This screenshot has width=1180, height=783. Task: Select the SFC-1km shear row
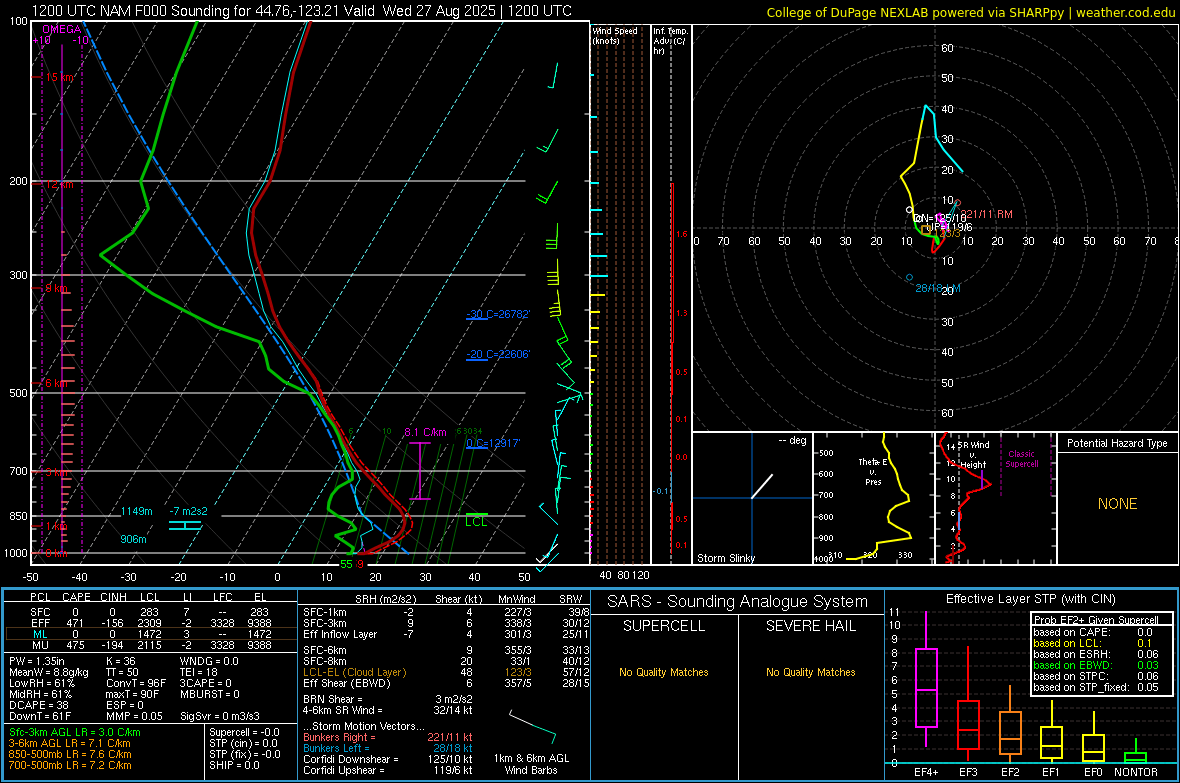coord(446,612)
